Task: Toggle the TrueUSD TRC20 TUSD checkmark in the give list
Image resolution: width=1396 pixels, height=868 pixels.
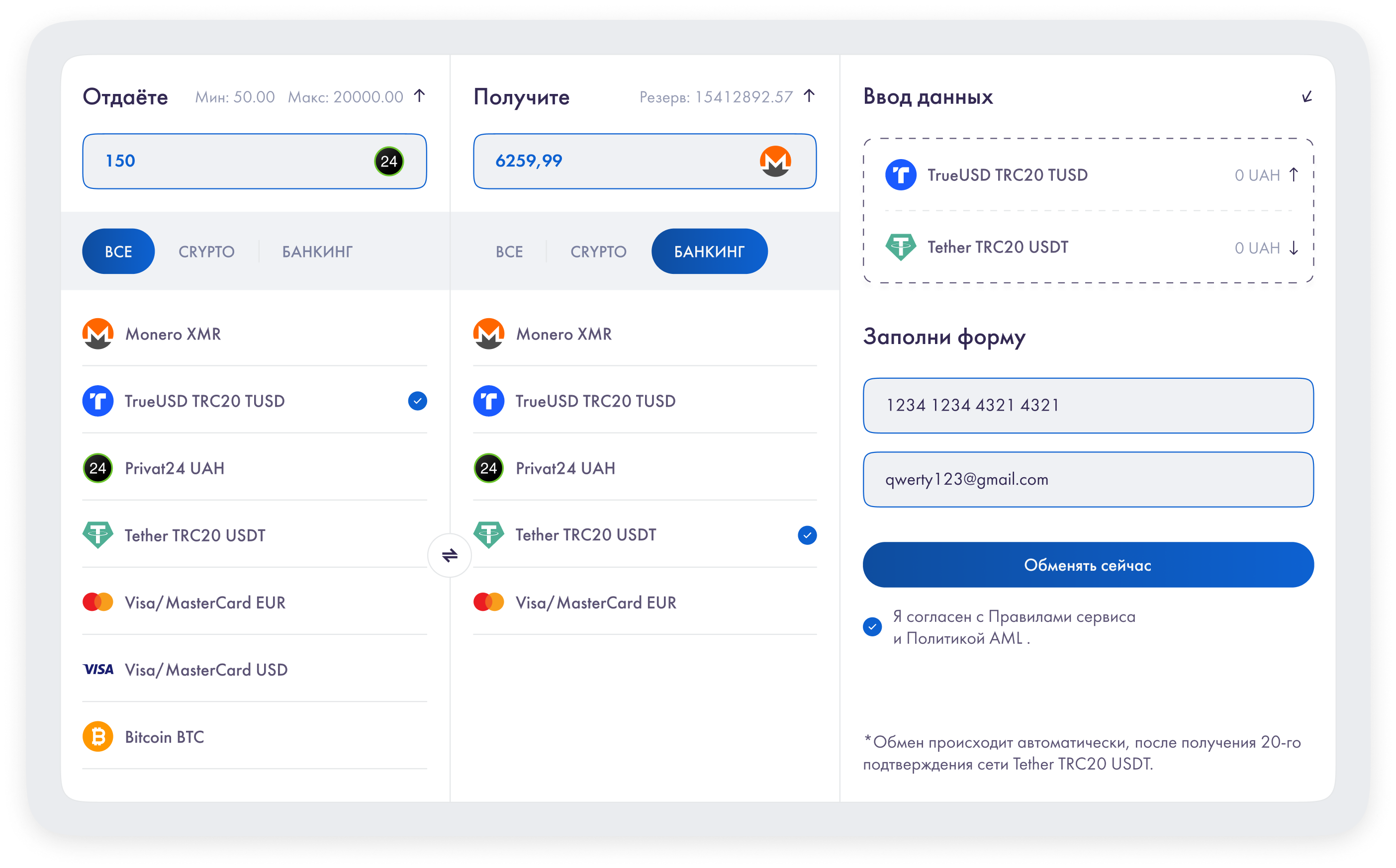Action: point(417,401)
